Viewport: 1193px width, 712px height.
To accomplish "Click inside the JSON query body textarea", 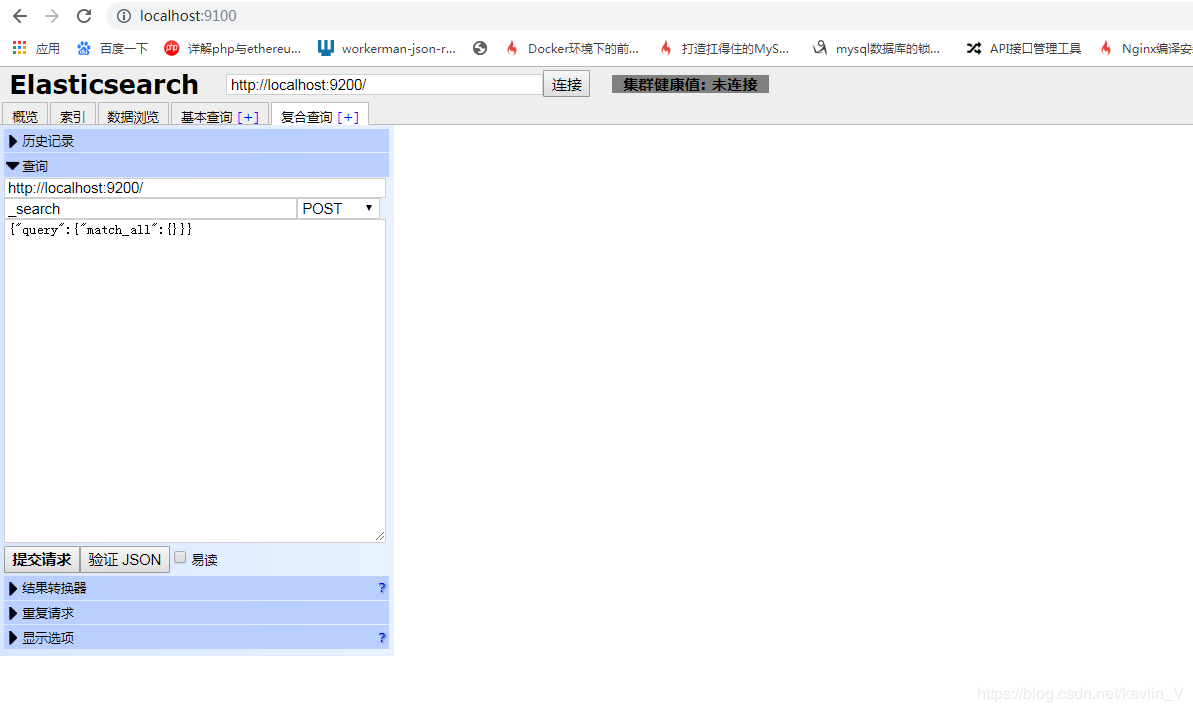I will pyautogui.click(x=195, y=380).
